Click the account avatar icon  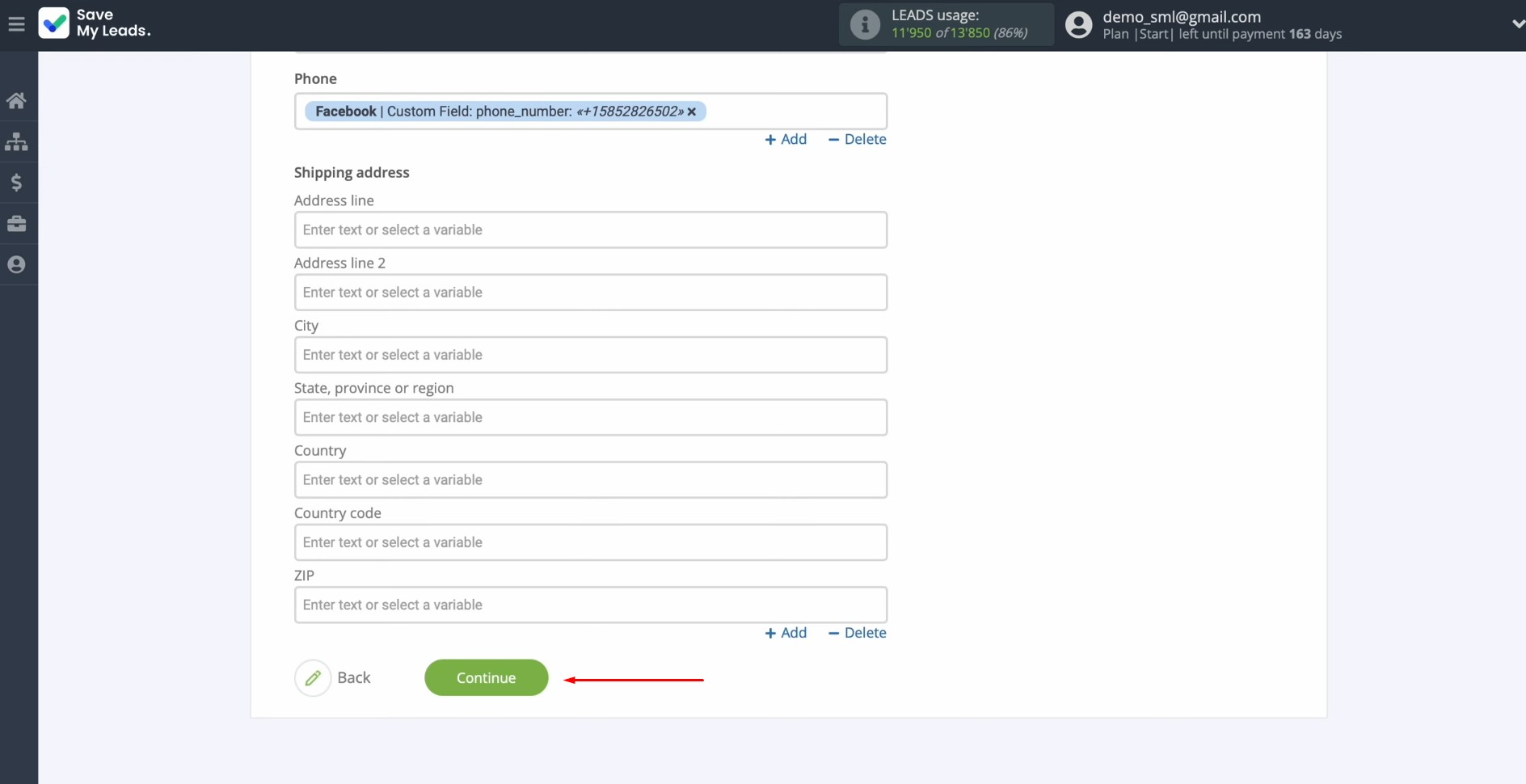pos(1078,25)
